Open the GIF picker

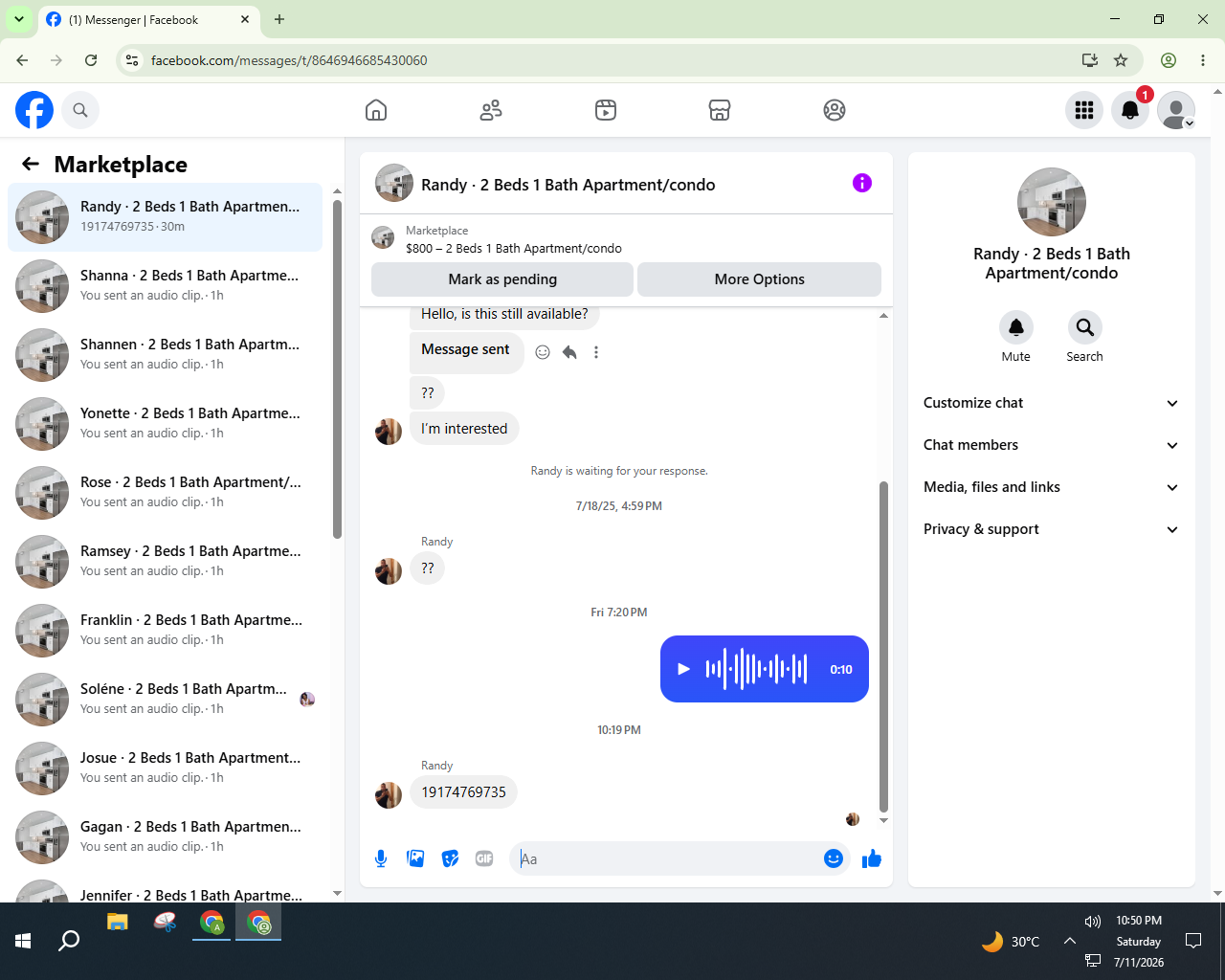484,858
